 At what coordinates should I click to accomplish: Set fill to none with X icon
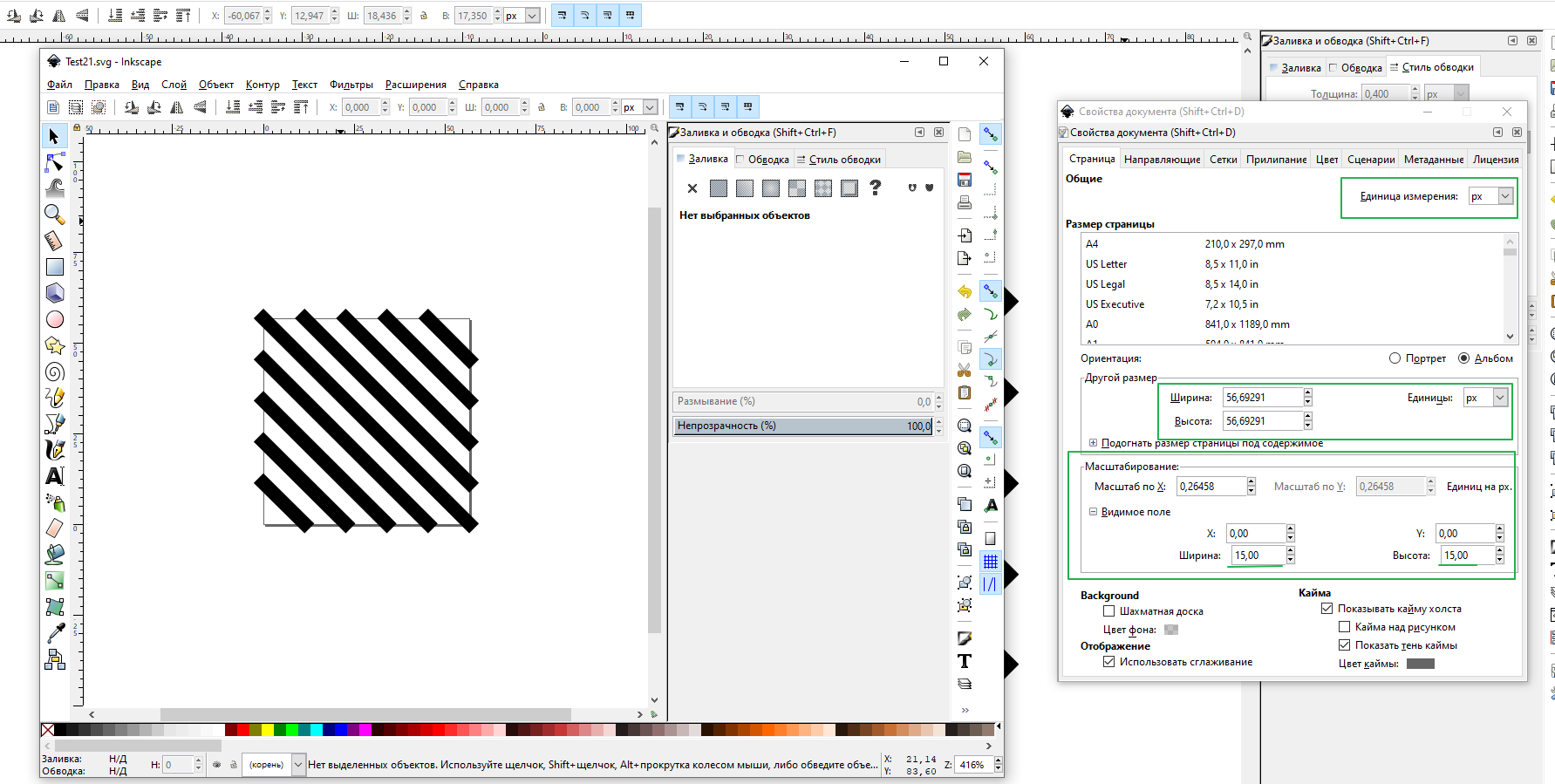(x=692, y=188)
